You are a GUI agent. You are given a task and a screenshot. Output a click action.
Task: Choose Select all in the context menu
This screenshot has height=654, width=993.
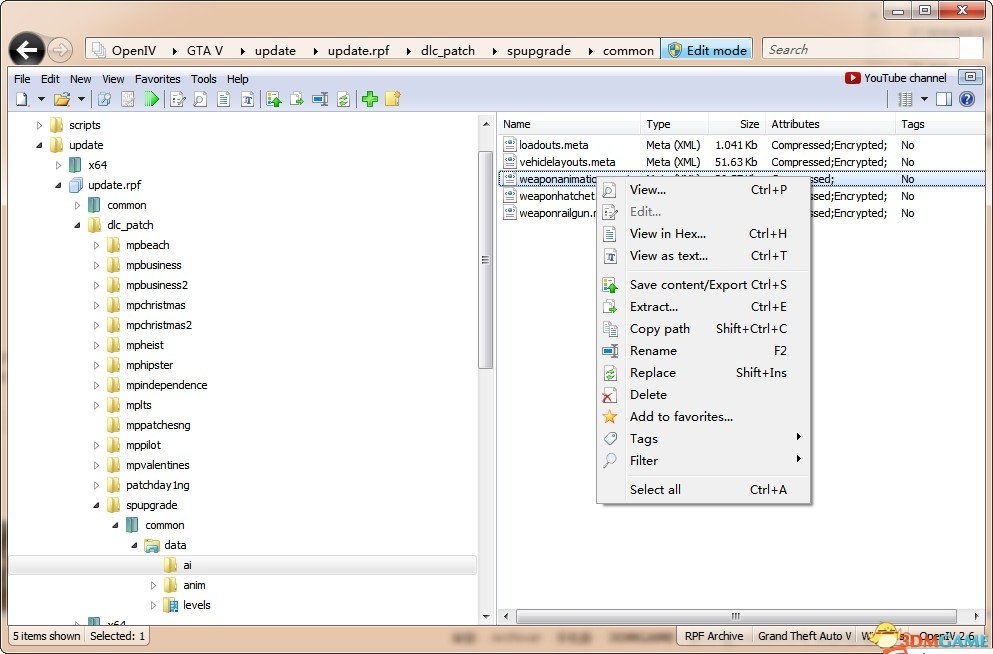tap(703, 489)
